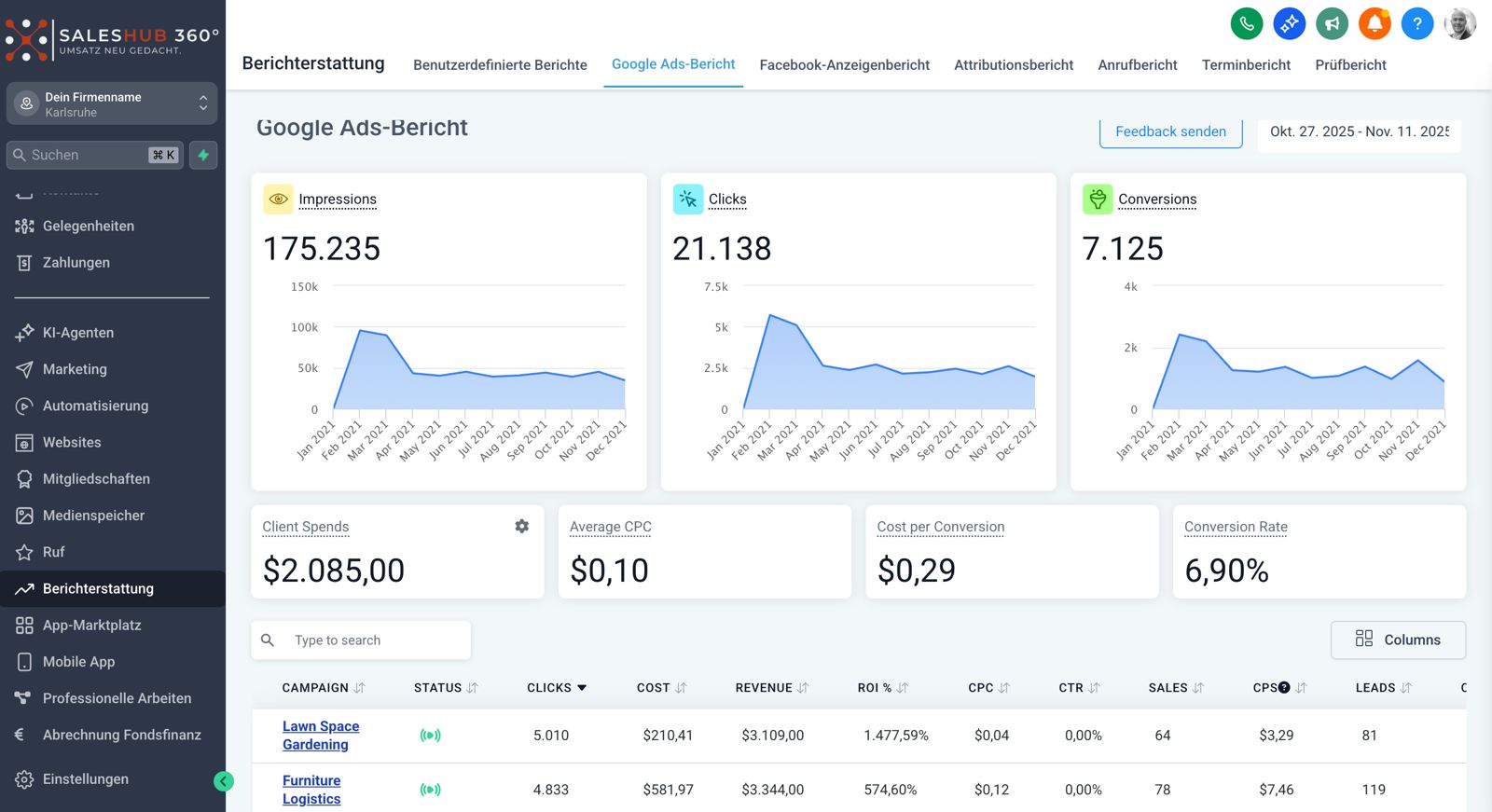Click the green phone call icon

coord(1247,23)
